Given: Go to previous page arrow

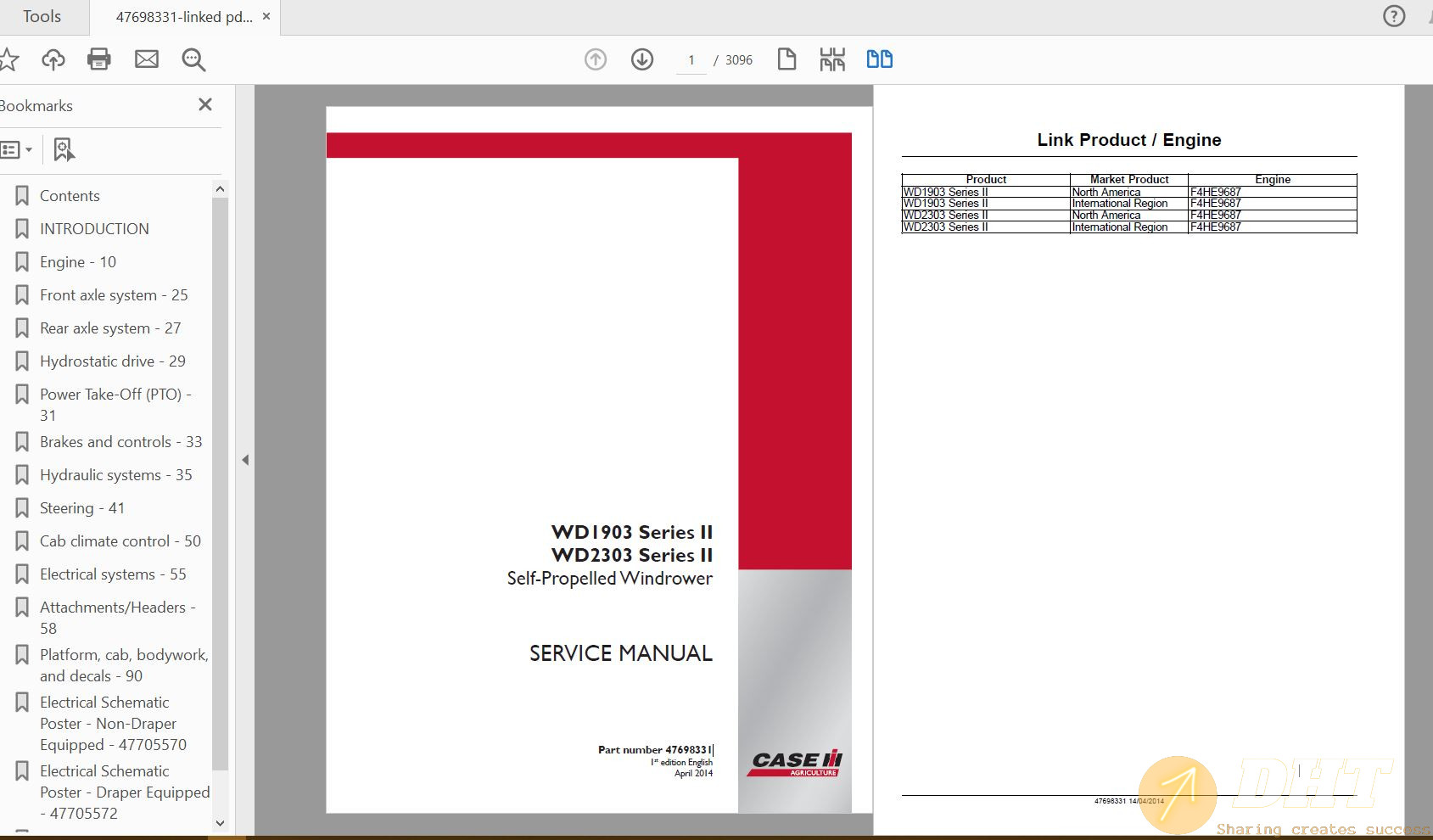Looking at the screenshot, I should (596, 59).
